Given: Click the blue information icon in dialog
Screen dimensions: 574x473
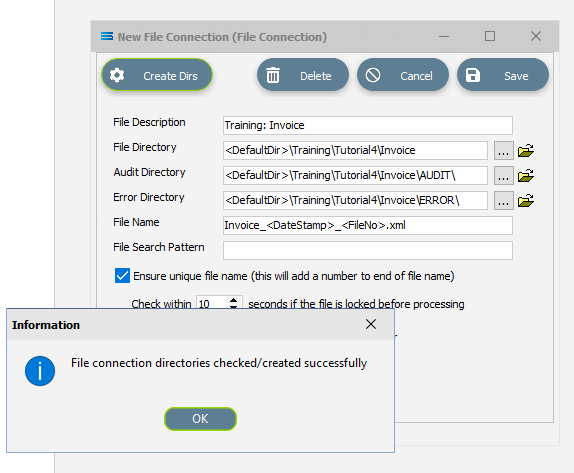Looking at the screenshot, I should click(40, 371).
